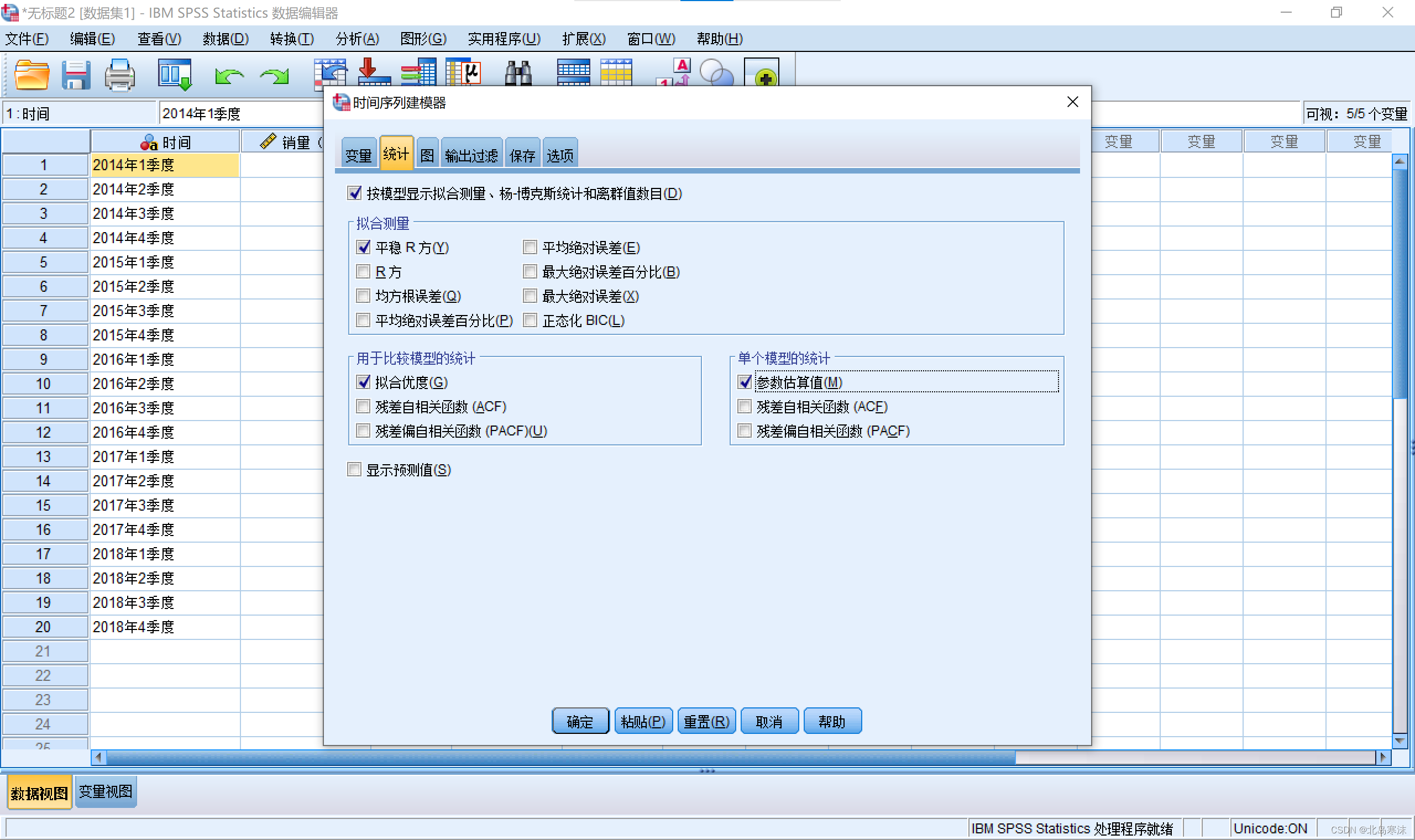Switch to the 输出过滤 tab
1415x840 pixels.
coord(471,155)
